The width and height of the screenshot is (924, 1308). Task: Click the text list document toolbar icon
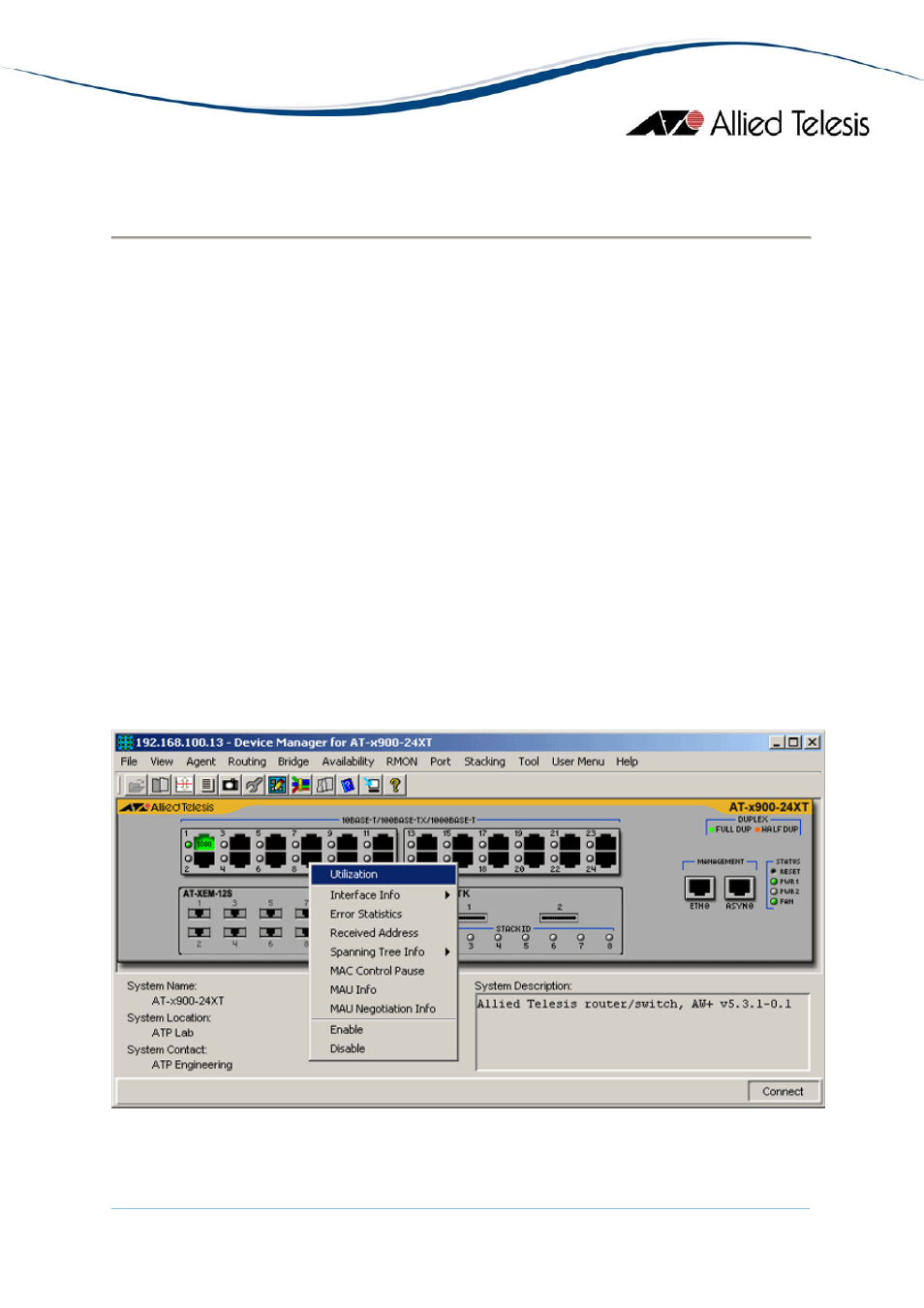206,785
